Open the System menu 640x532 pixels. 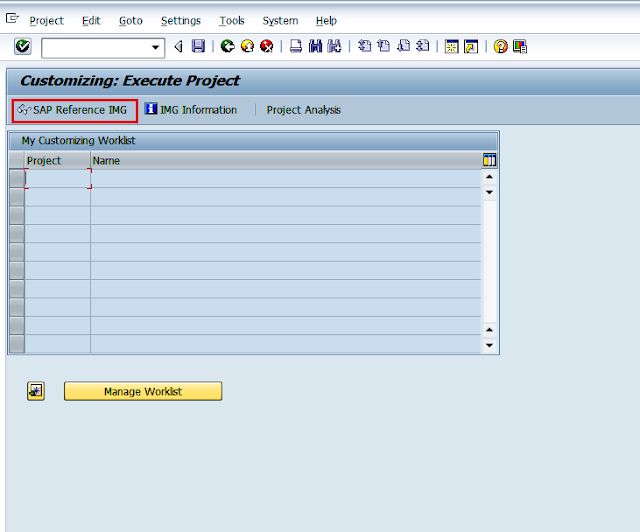point(280,20)
